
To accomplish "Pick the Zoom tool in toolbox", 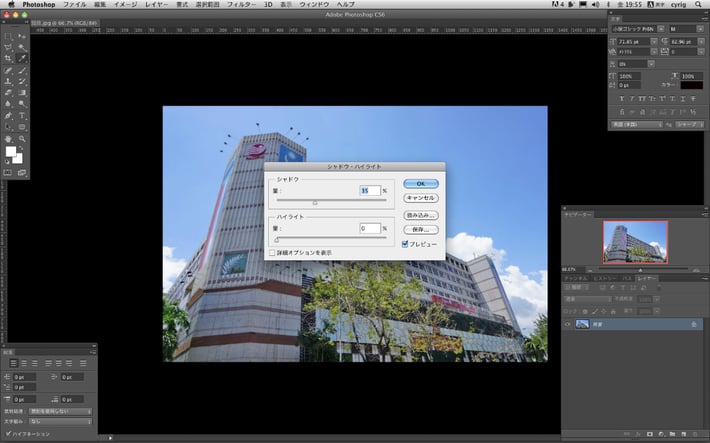I will [x=22, y=138].
